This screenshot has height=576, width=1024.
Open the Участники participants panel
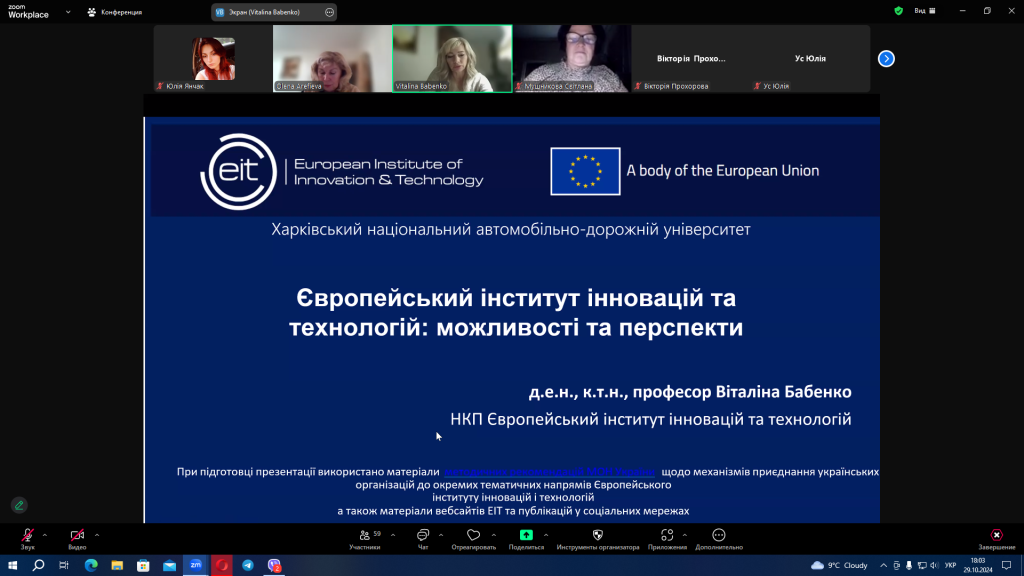364,539
